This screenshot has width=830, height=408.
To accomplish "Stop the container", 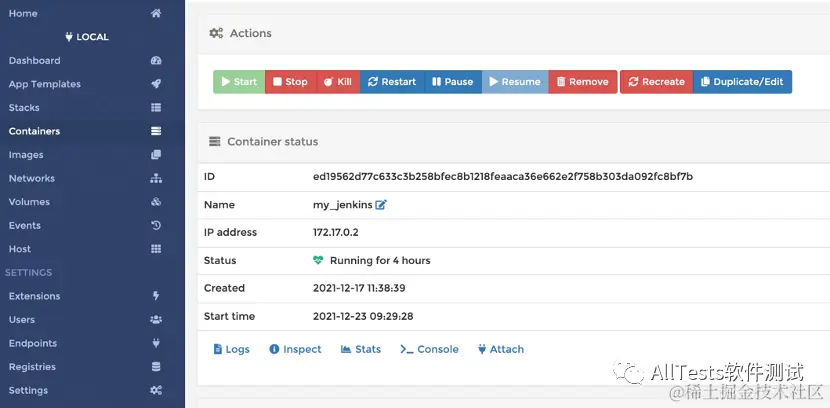I will pyautogui.click(x=291, y=82).
